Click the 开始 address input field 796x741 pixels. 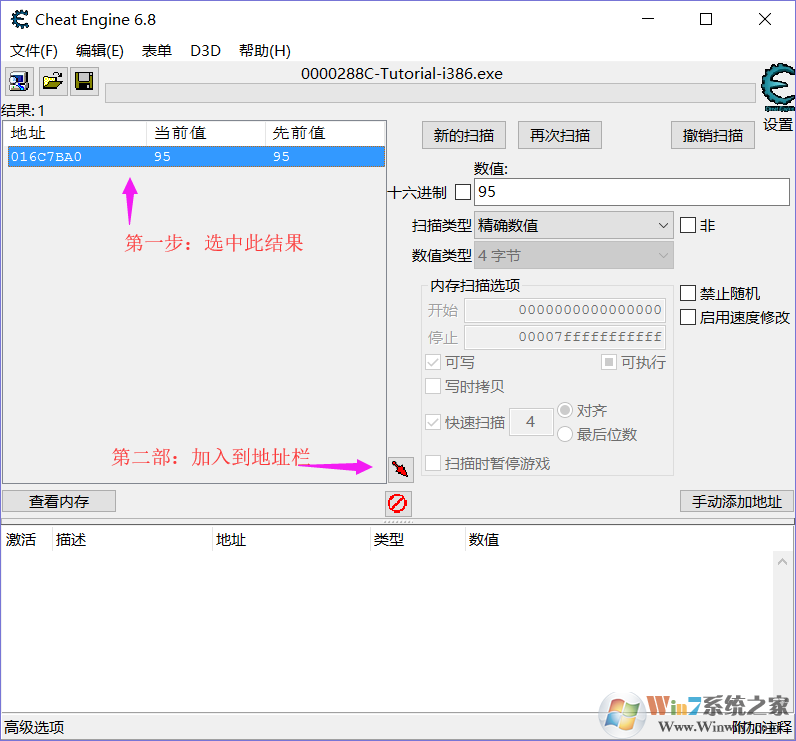[565, 310]
